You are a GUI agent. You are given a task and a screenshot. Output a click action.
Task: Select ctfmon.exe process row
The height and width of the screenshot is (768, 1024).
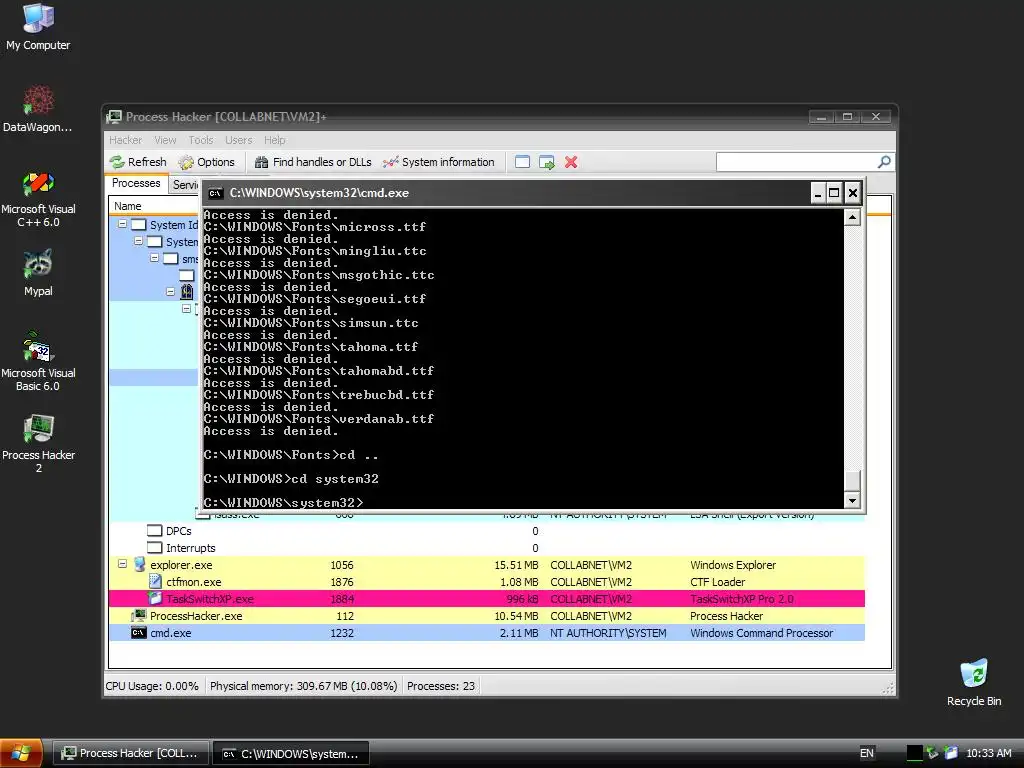[x=487, y=582]
